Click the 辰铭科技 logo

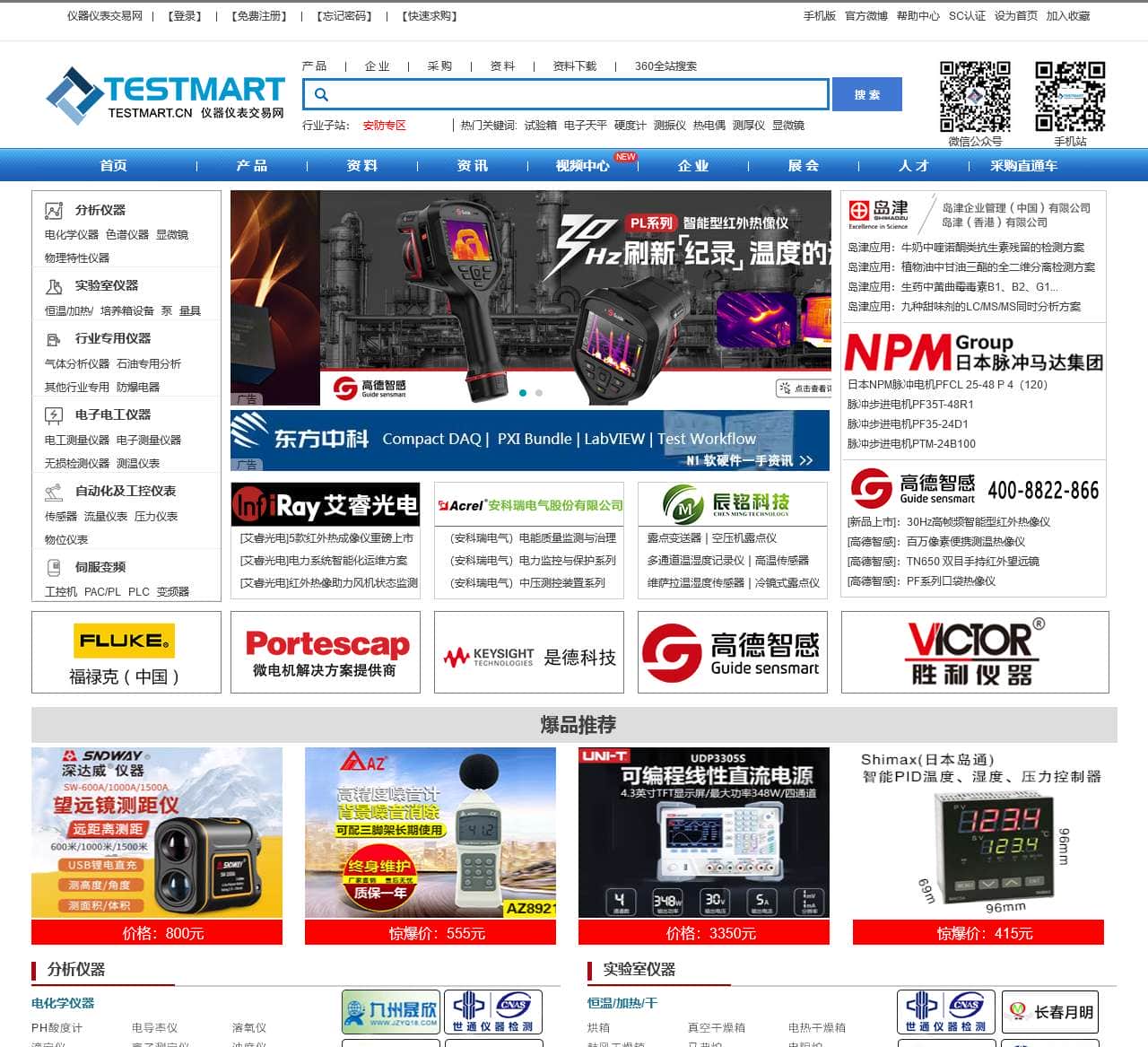[733, 505]
